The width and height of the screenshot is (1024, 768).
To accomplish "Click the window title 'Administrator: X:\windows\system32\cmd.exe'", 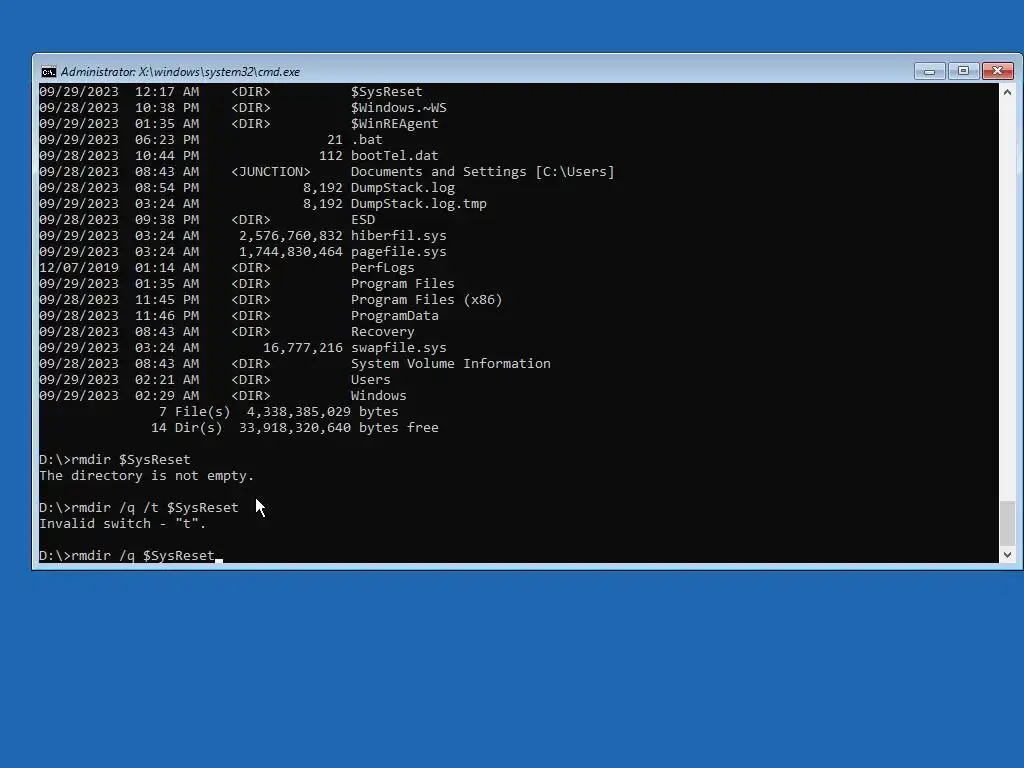I will click(x=180, y=72).
